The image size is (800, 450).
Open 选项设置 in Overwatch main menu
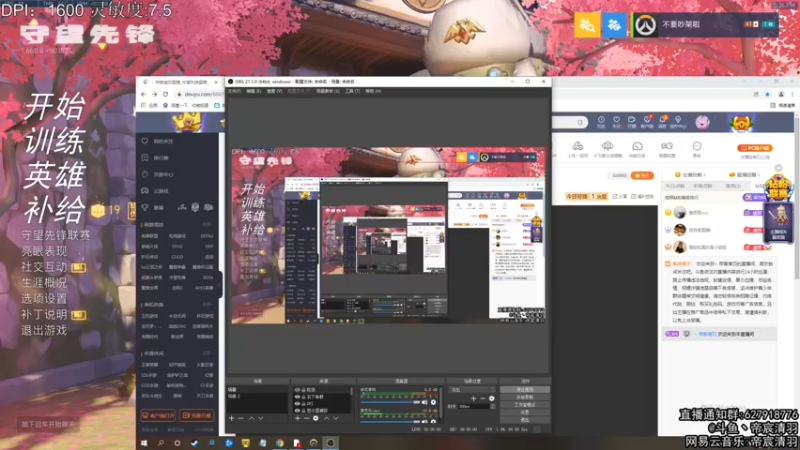[x=44, y=298]
